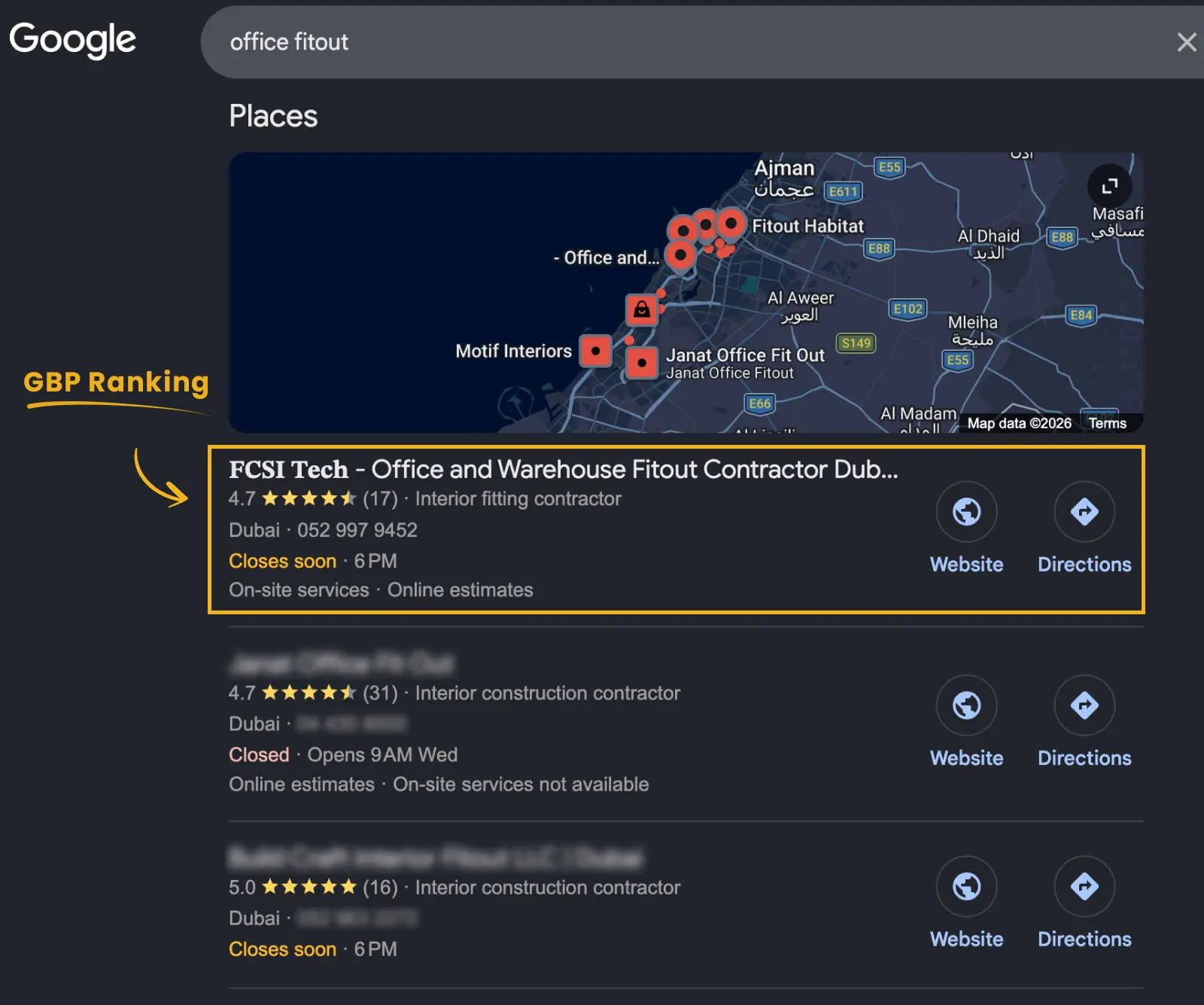Open the blurred third listing title
Image resolution: width=1204 pixels, height=1005 pixels.
pyautogui.click(x=436, y=857)
